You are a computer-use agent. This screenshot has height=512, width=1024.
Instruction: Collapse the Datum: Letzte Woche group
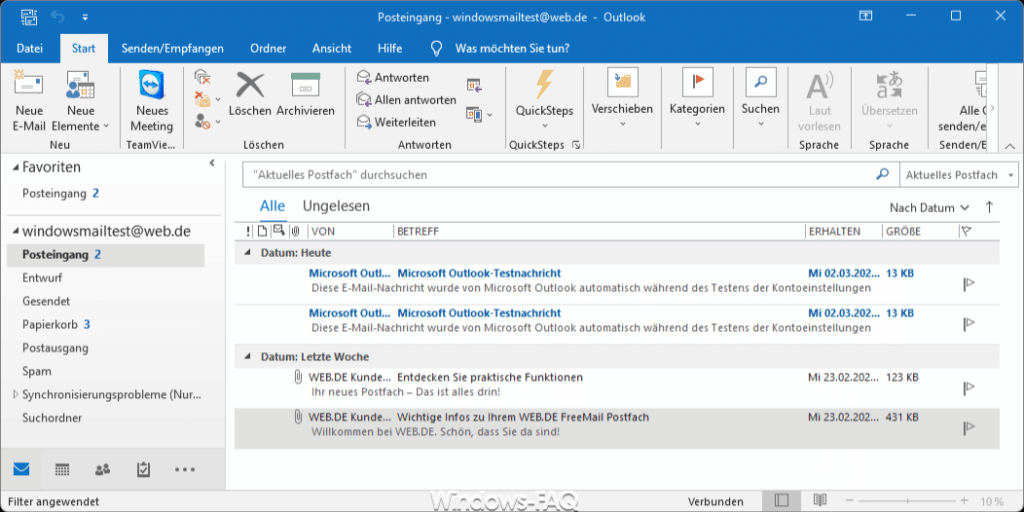pos(247,357)
